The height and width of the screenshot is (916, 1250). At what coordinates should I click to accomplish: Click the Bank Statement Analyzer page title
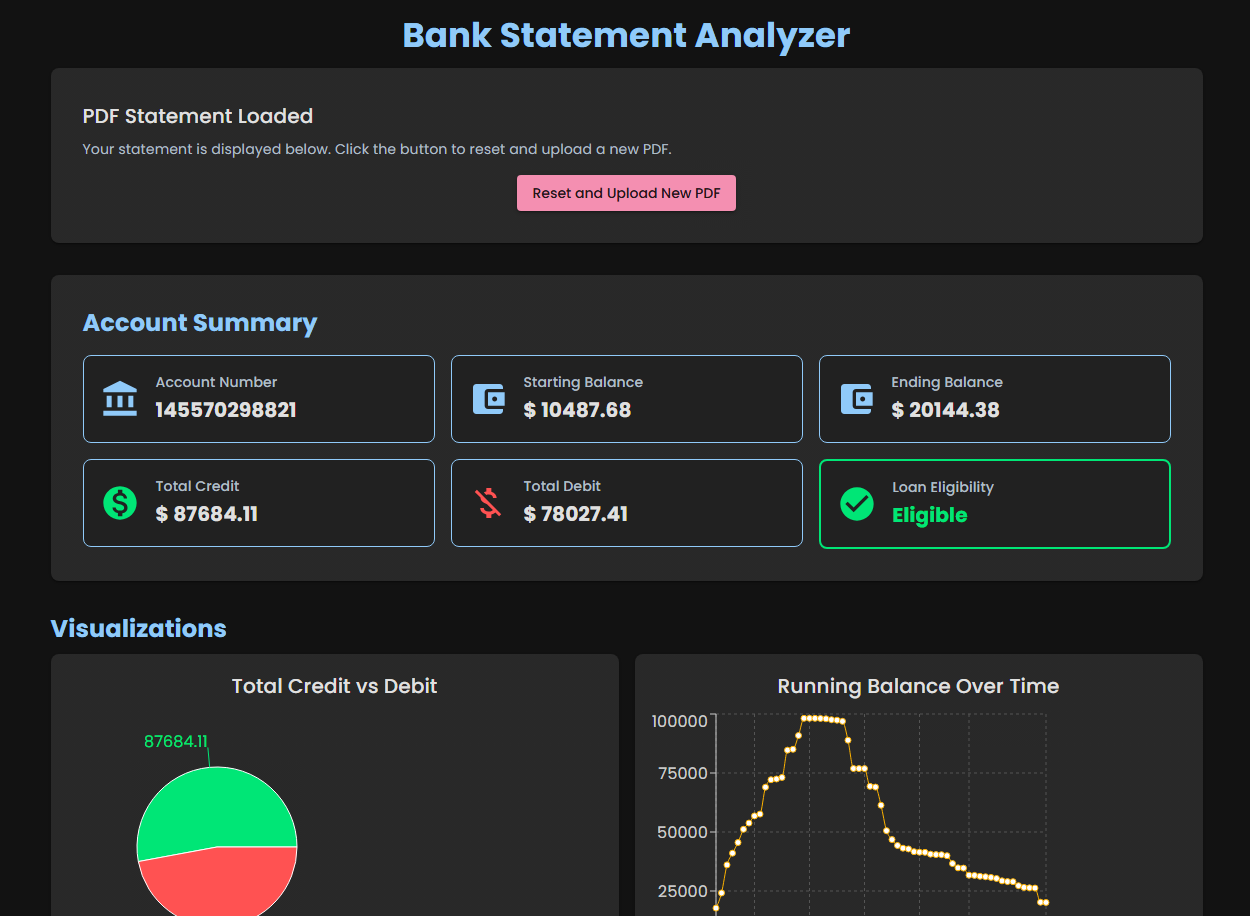pos(626,35)
